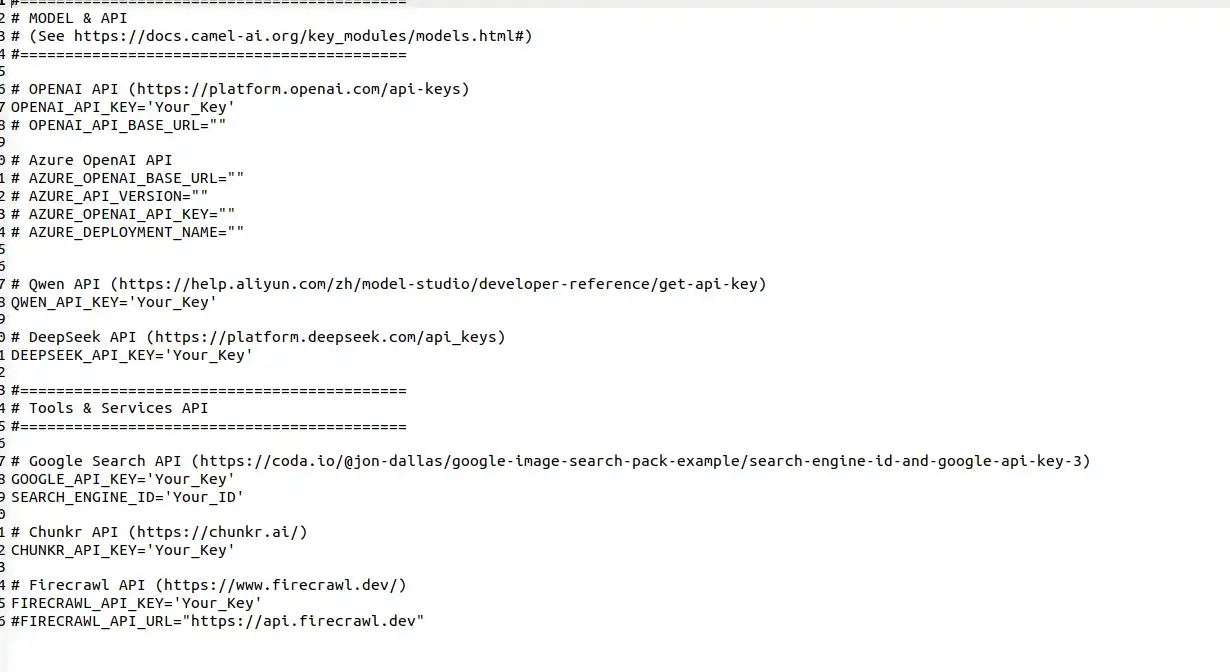
Task: Click the '# Tools & Services API' heading
Action: pos(110,408)
